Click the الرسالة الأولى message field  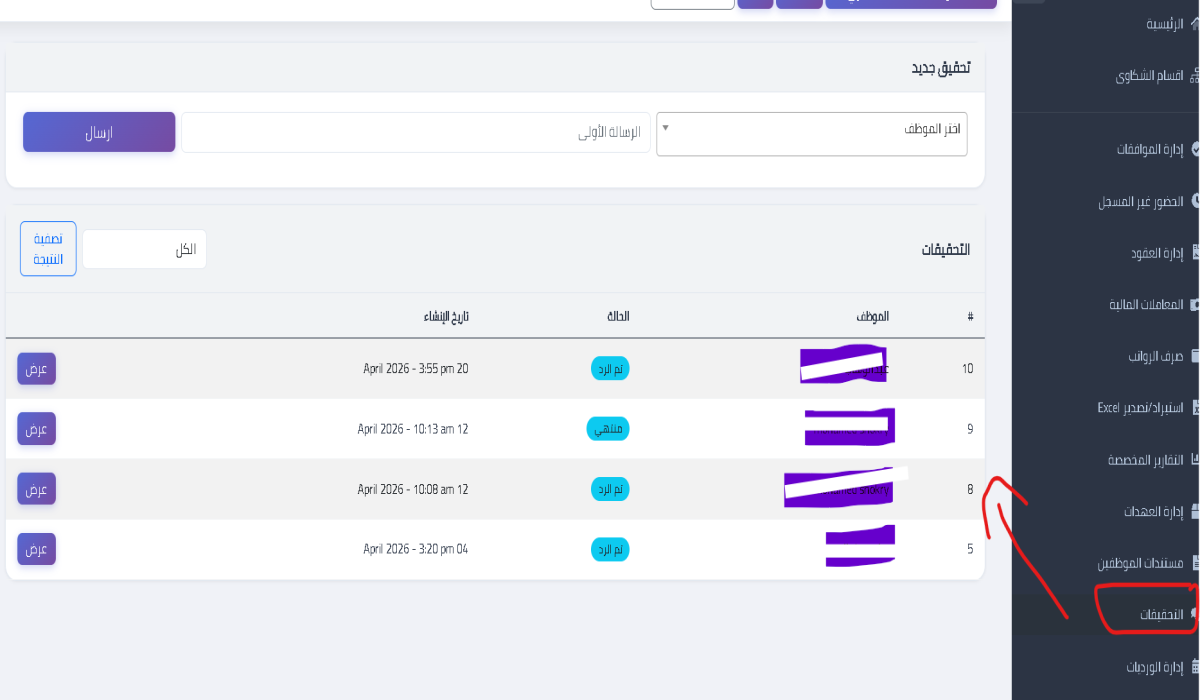(x=415, y=131)
